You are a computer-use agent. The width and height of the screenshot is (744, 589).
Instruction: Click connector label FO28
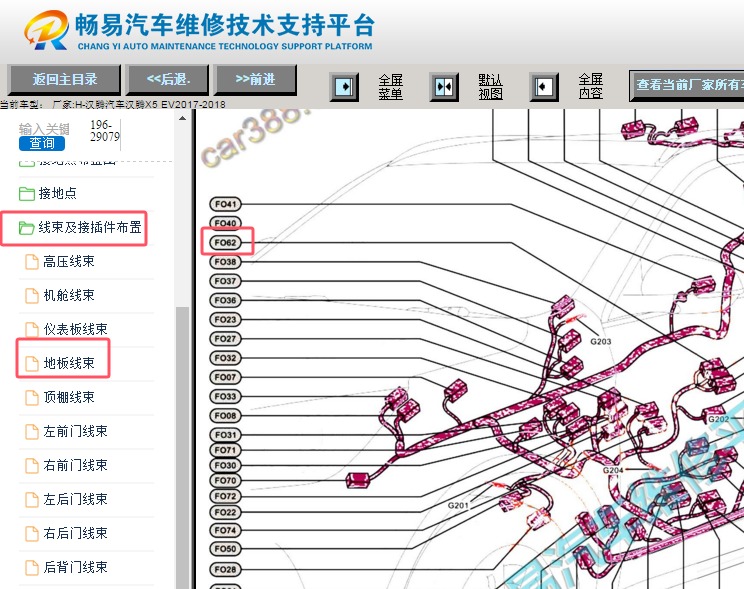[x=225, y=570]
